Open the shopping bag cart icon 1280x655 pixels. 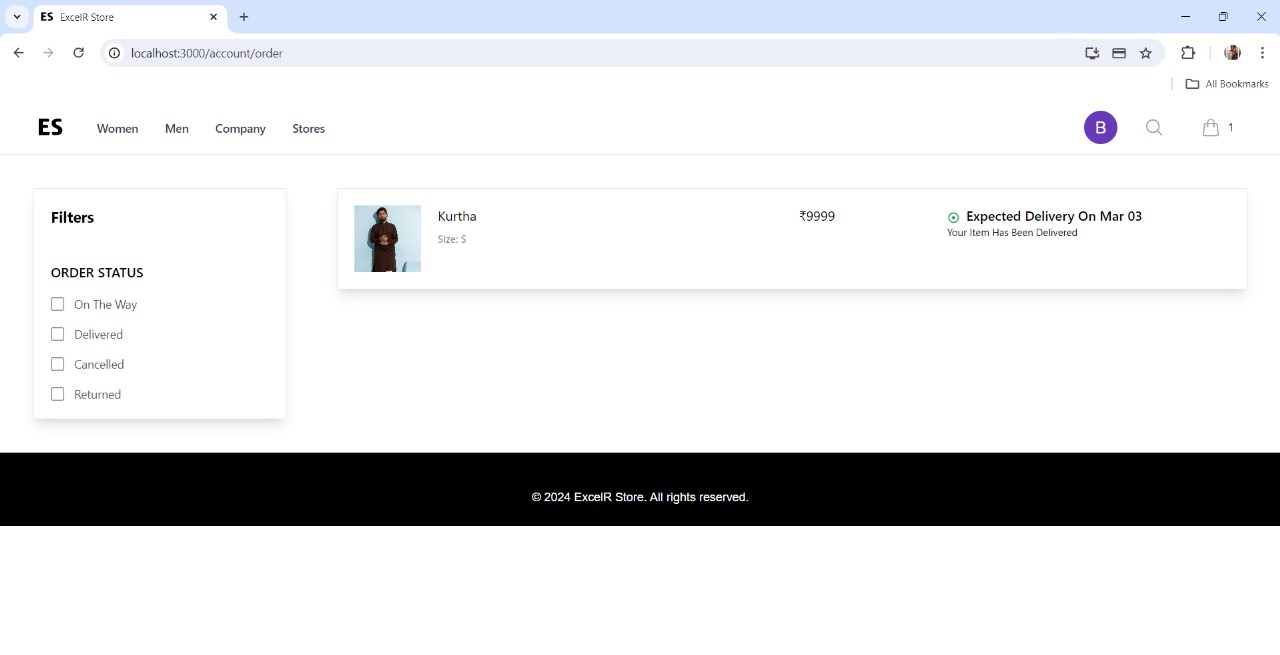pos(1210,128)
